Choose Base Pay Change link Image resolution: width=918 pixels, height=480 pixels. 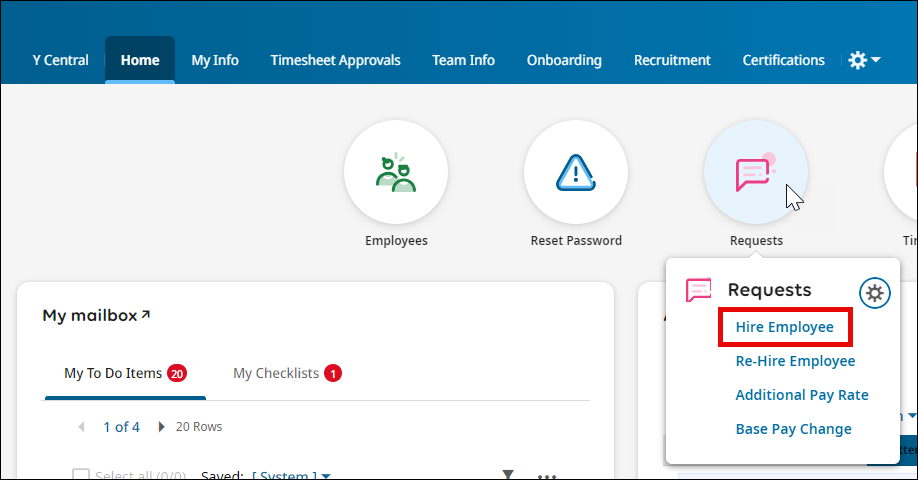(x=793, y=429)
